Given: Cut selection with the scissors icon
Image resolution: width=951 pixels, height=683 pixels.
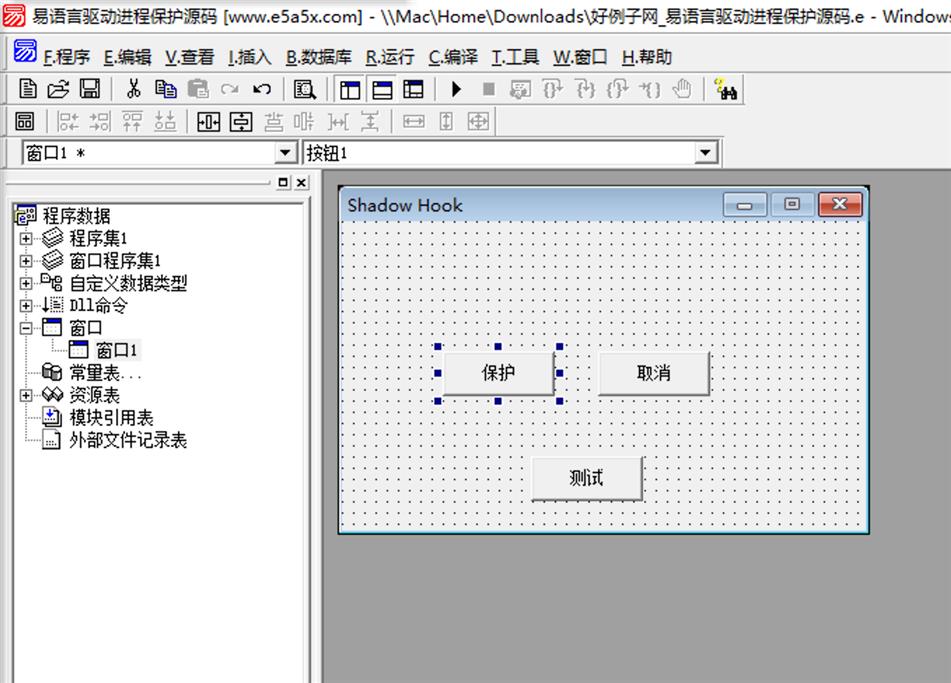Looking at the screenshot, I should [x=133, y=89].
